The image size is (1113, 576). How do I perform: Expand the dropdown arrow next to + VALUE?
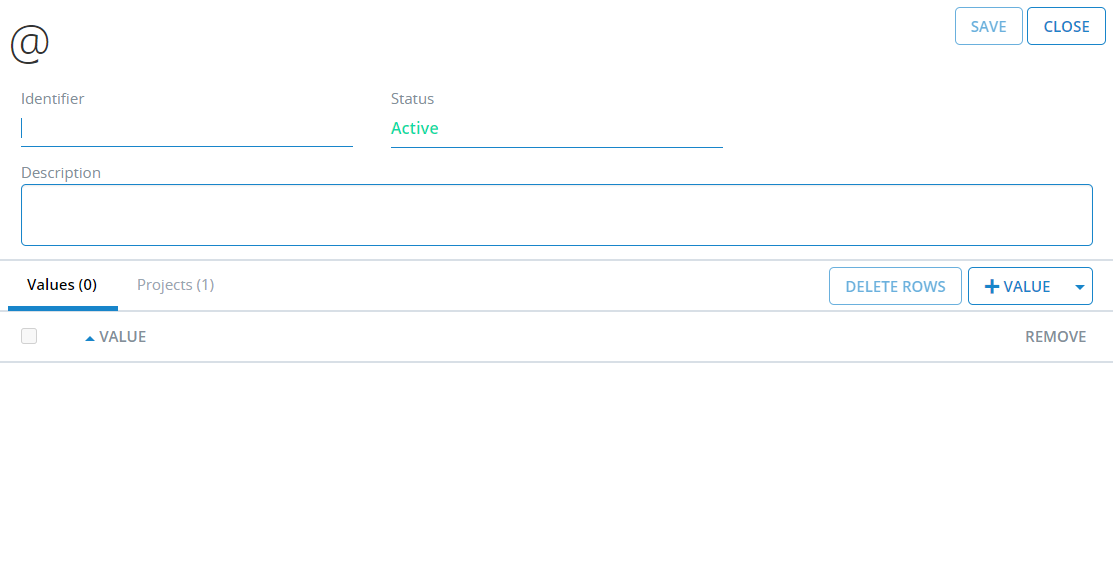pos(1080,287)
